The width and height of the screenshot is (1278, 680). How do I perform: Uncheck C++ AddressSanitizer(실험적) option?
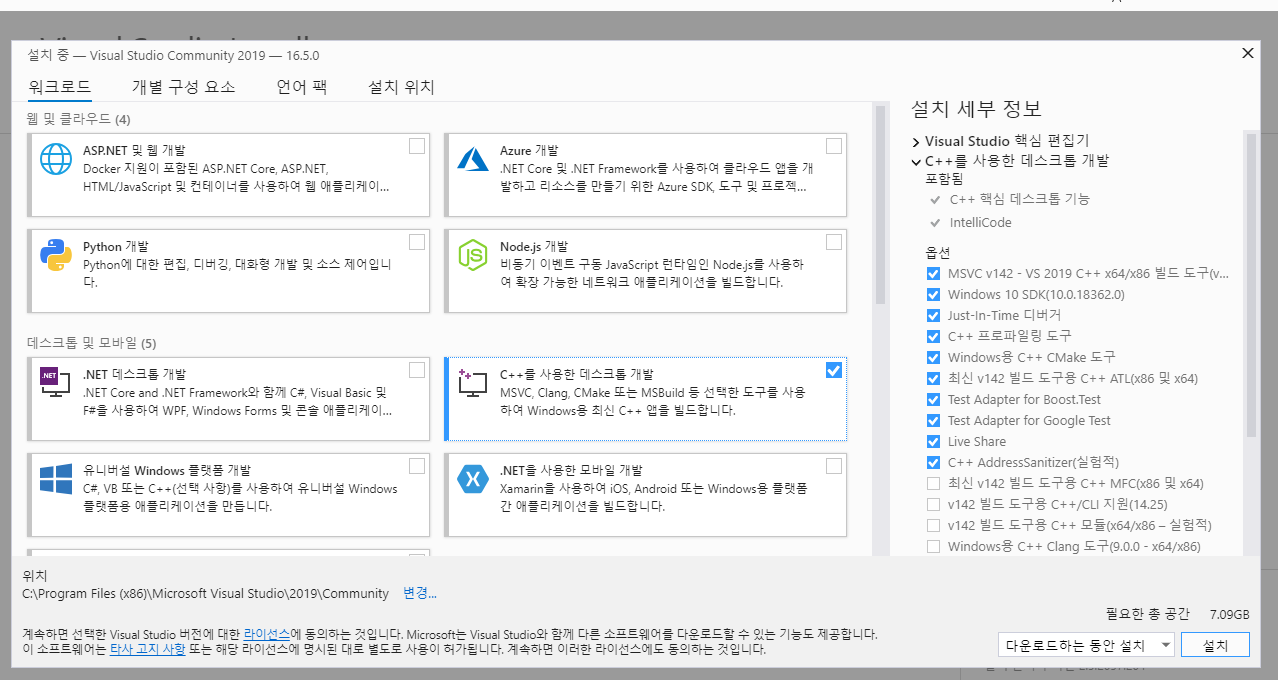933,462
